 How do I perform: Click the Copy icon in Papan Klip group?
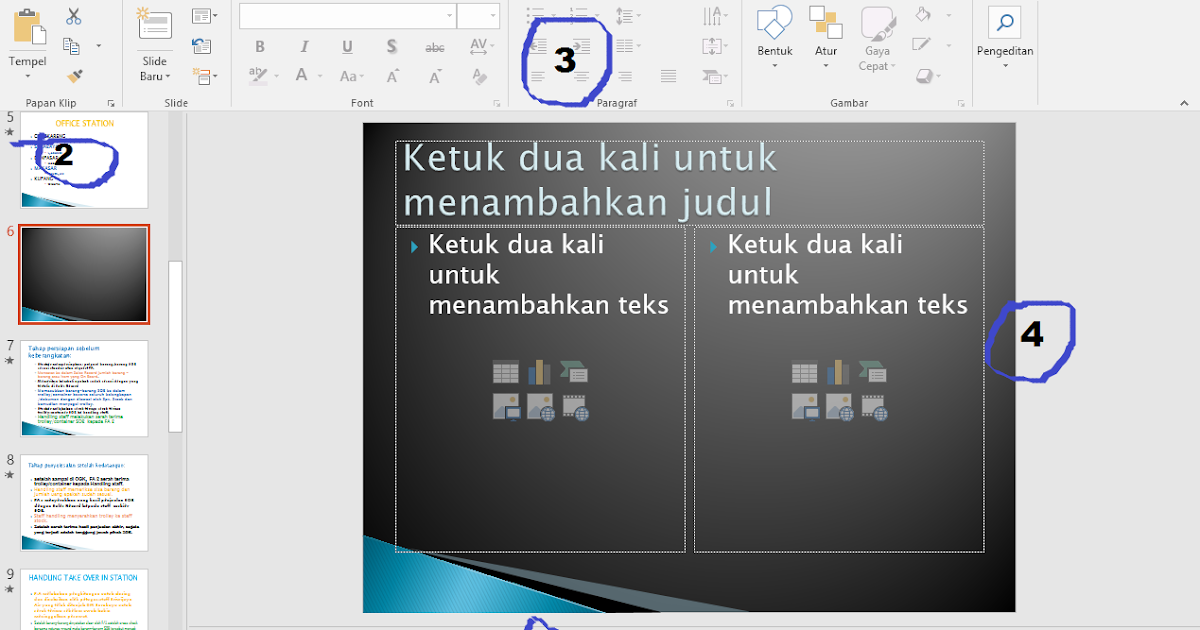click(73, 45)
